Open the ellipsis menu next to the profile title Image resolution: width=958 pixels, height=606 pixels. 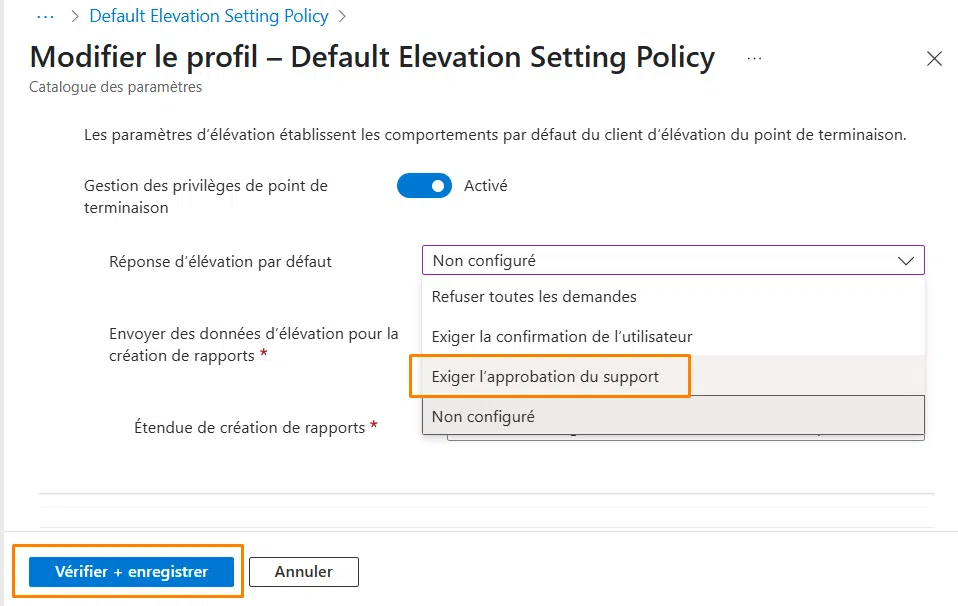tap(753, 57)
